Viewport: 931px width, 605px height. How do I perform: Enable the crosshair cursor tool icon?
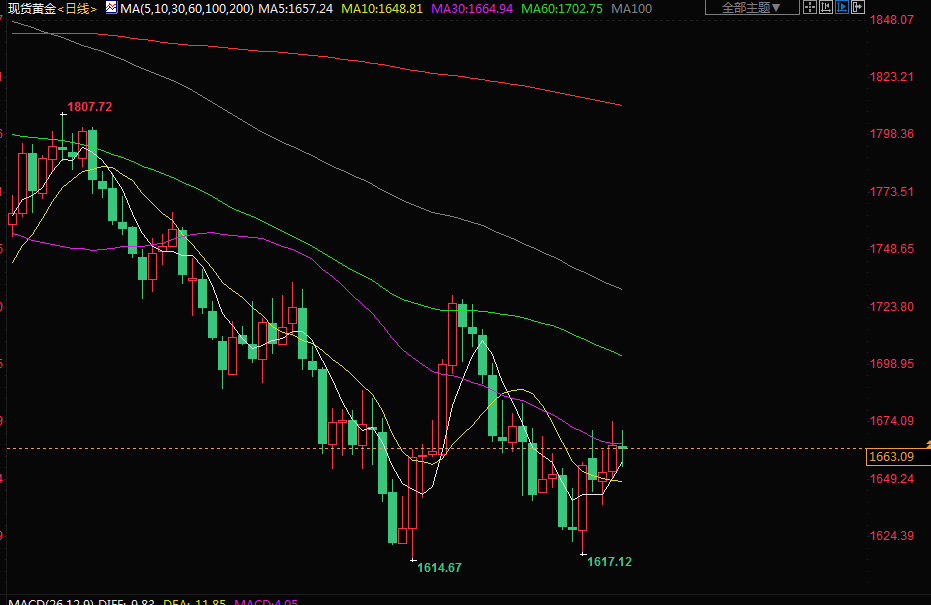point(810,7)
